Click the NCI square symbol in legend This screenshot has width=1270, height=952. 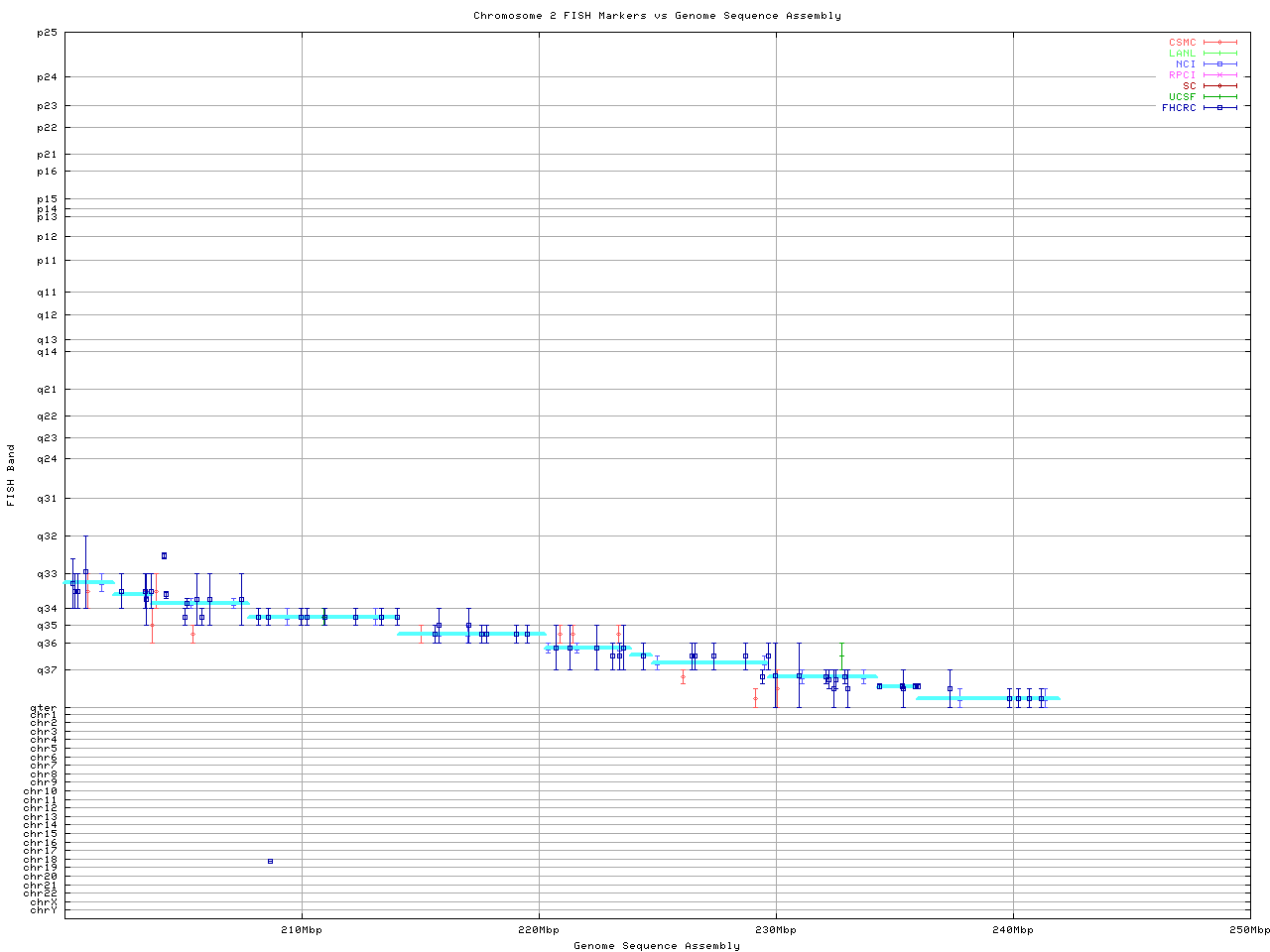pyautogui.click(x=1219, y=64)
